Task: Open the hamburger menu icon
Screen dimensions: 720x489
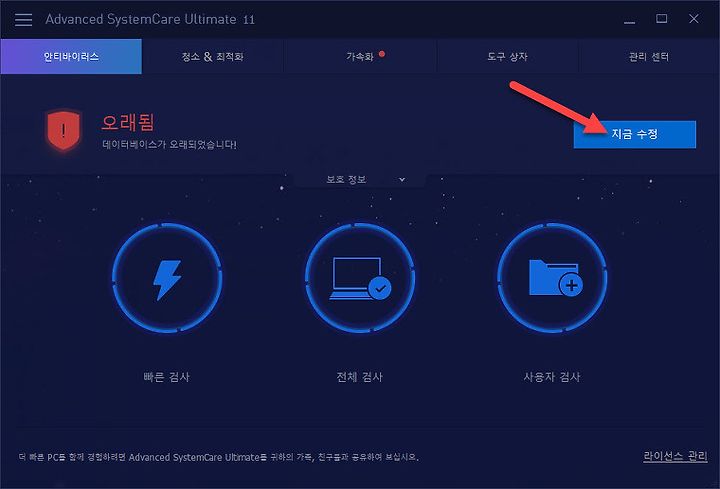Action: (x=23, y=20)
